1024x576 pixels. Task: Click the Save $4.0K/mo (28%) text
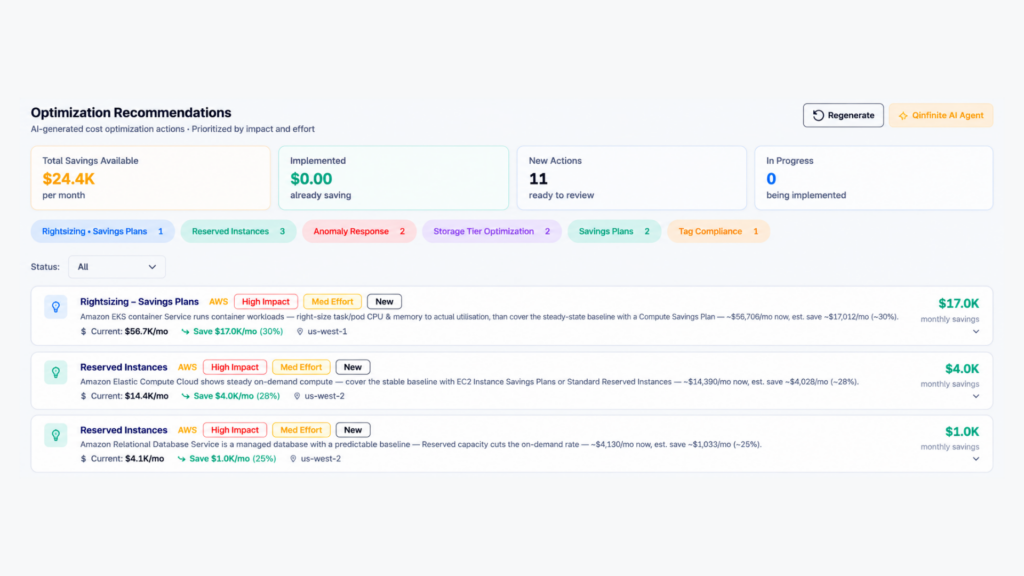point(236,396)
